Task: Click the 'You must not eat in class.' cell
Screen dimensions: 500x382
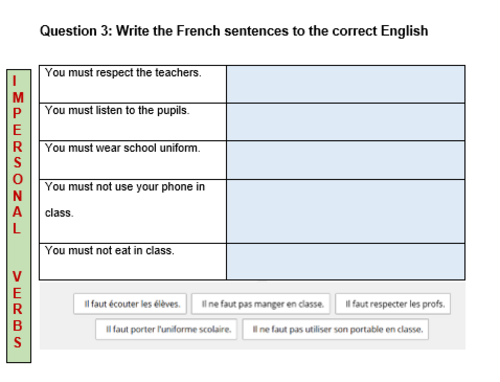Action: pyautogui.click(x=133, y=262)
